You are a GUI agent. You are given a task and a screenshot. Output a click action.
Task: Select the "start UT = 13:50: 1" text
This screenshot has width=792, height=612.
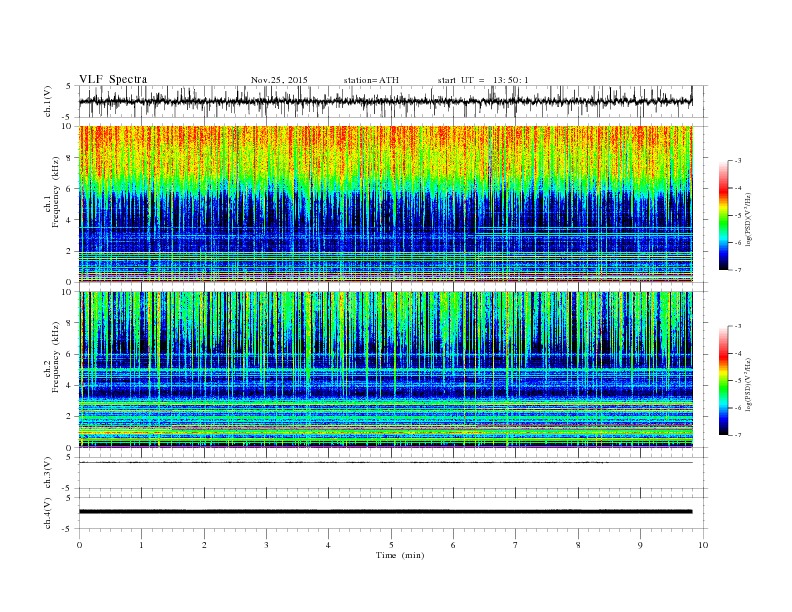(483, 80)
